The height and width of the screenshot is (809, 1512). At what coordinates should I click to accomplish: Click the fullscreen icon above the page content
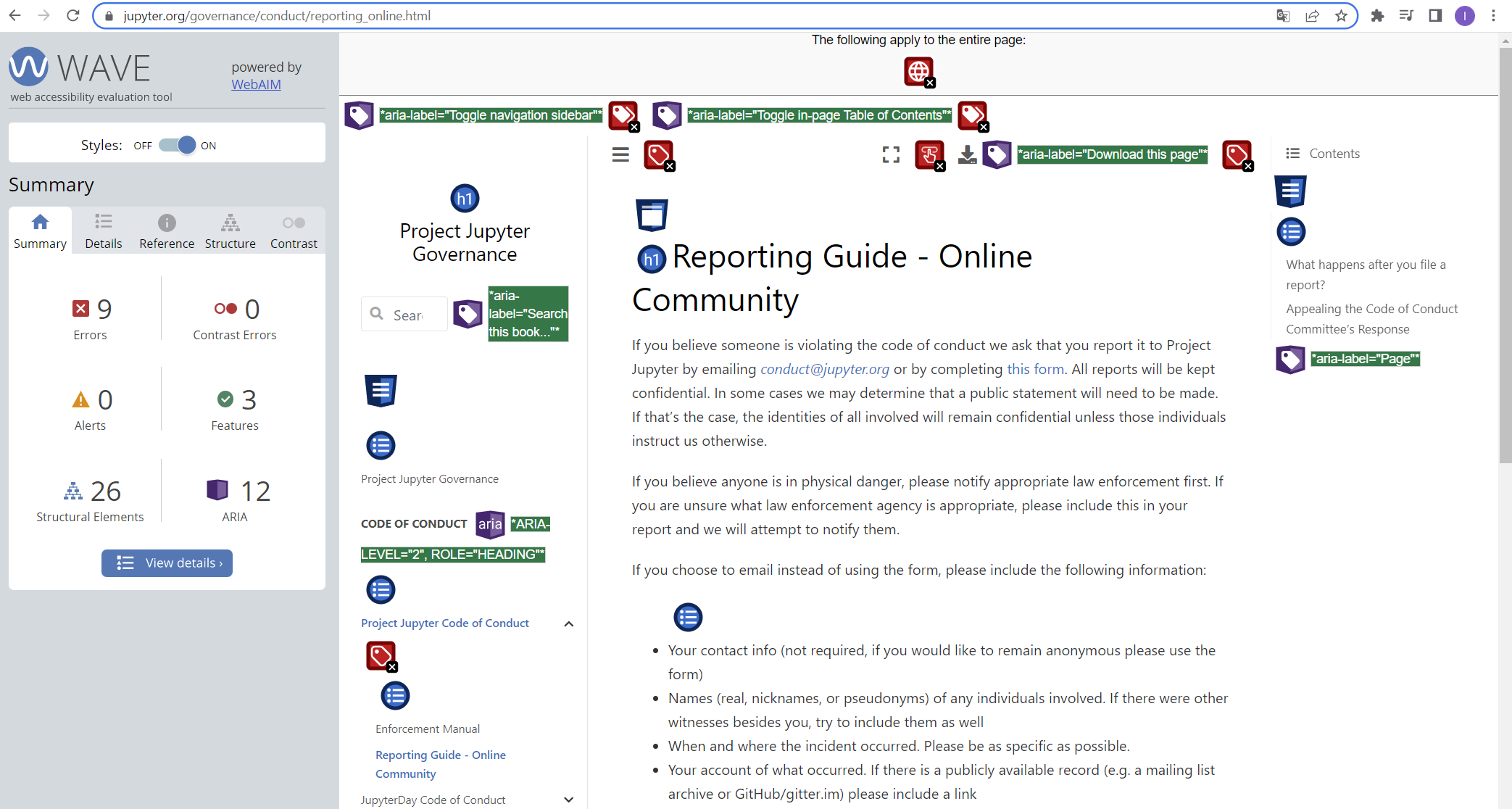[x=890, y=154]
